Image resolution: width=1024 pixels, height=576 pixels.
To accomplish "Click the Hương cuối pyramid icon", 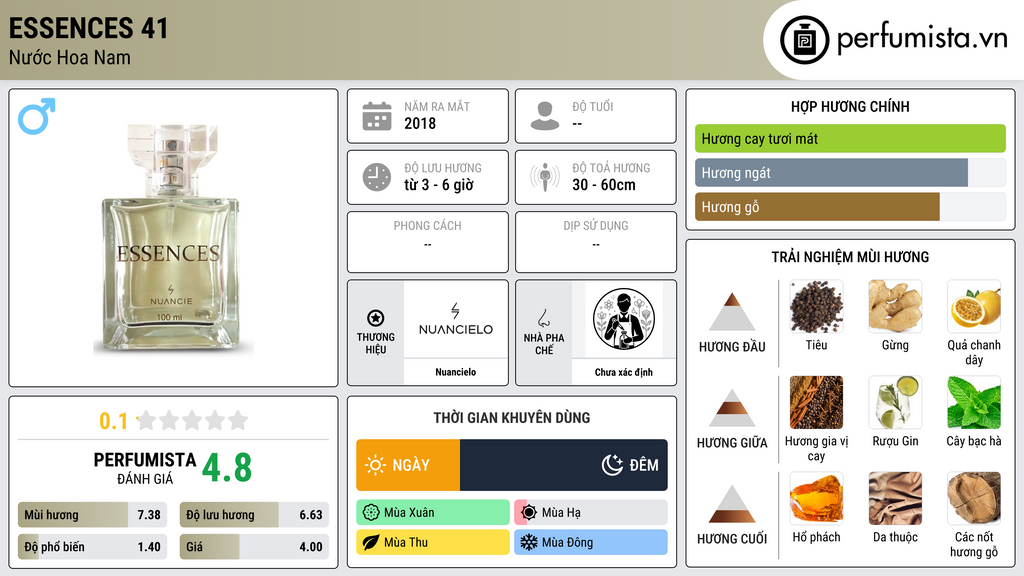I will tap(732, 504).
